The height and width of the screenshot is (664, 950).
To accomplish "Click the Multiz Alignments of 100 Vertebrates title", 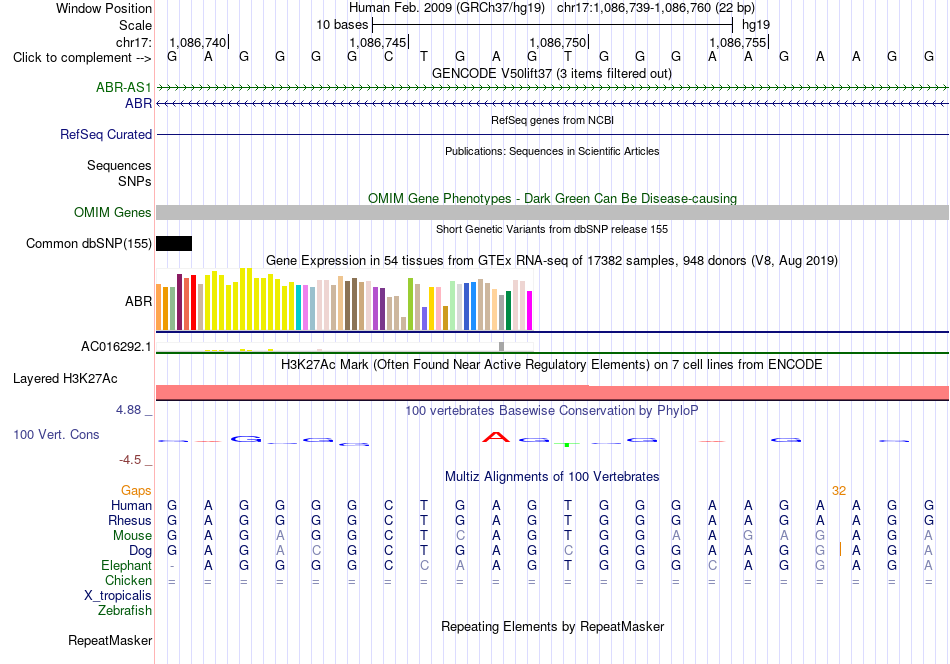I will tap(552, 476).
